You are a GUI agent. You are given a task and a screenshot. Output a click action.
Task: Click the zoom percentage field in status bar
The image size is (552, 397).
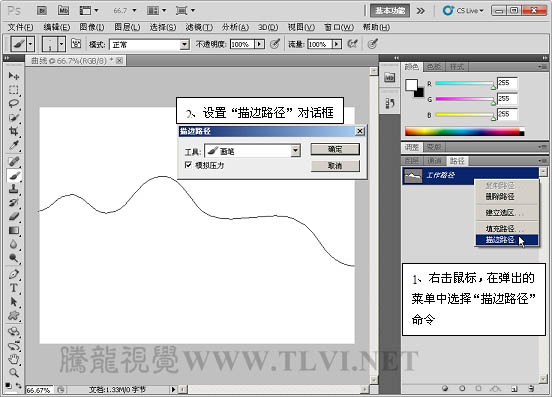point(39,390)
